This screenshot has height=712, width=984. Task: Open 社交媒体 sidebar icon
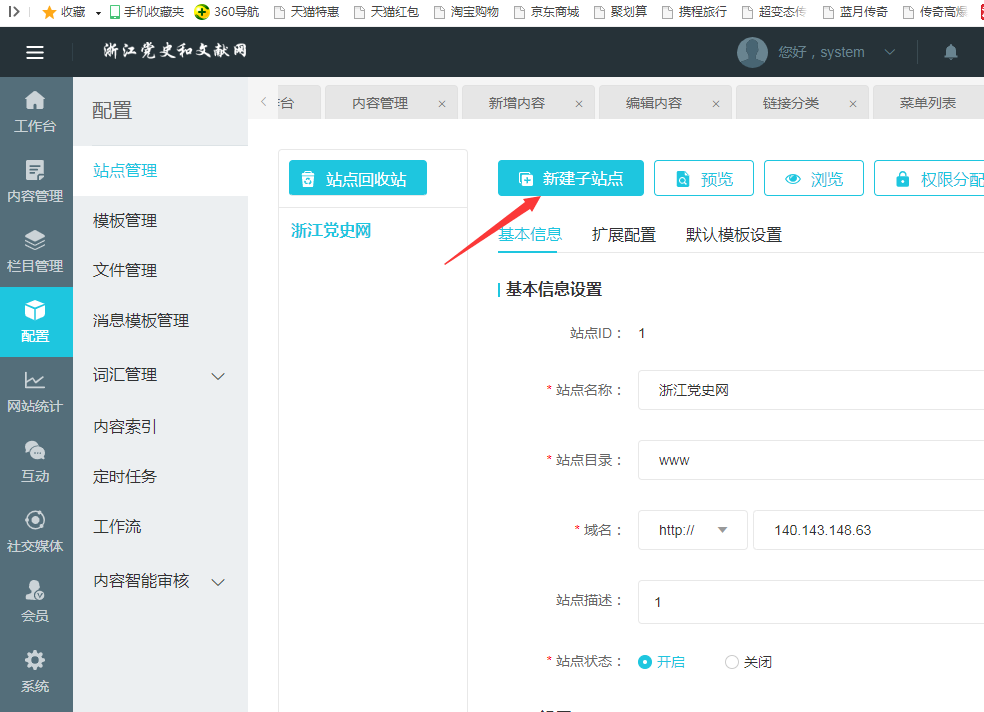click(x=35, y=531)
